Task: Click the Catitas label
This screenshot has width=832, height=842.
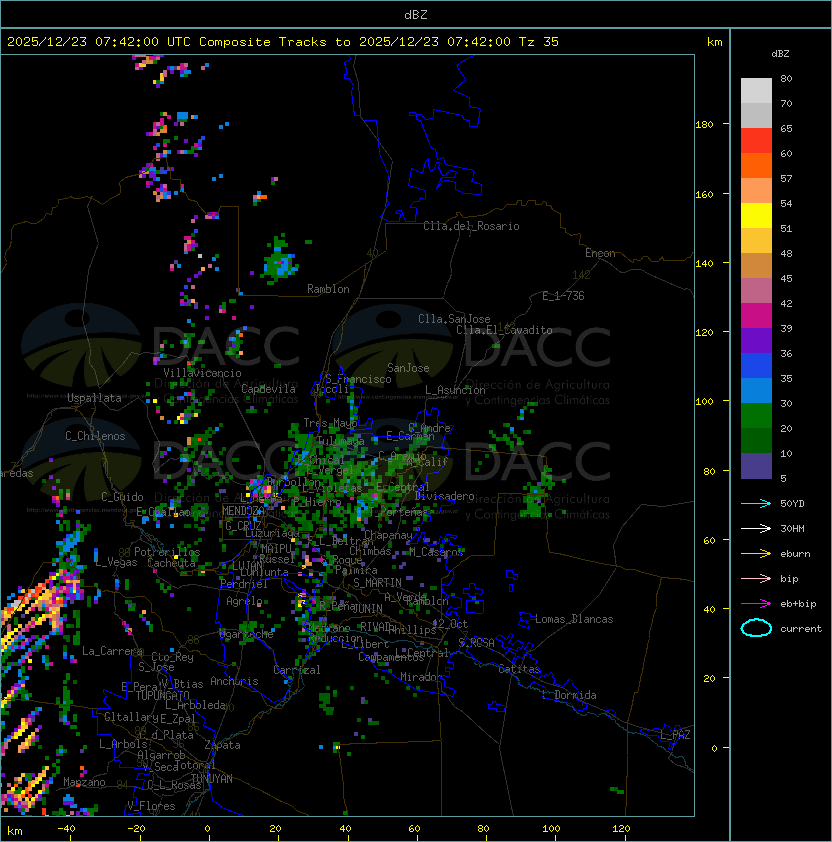Action: tap(519, 669)
